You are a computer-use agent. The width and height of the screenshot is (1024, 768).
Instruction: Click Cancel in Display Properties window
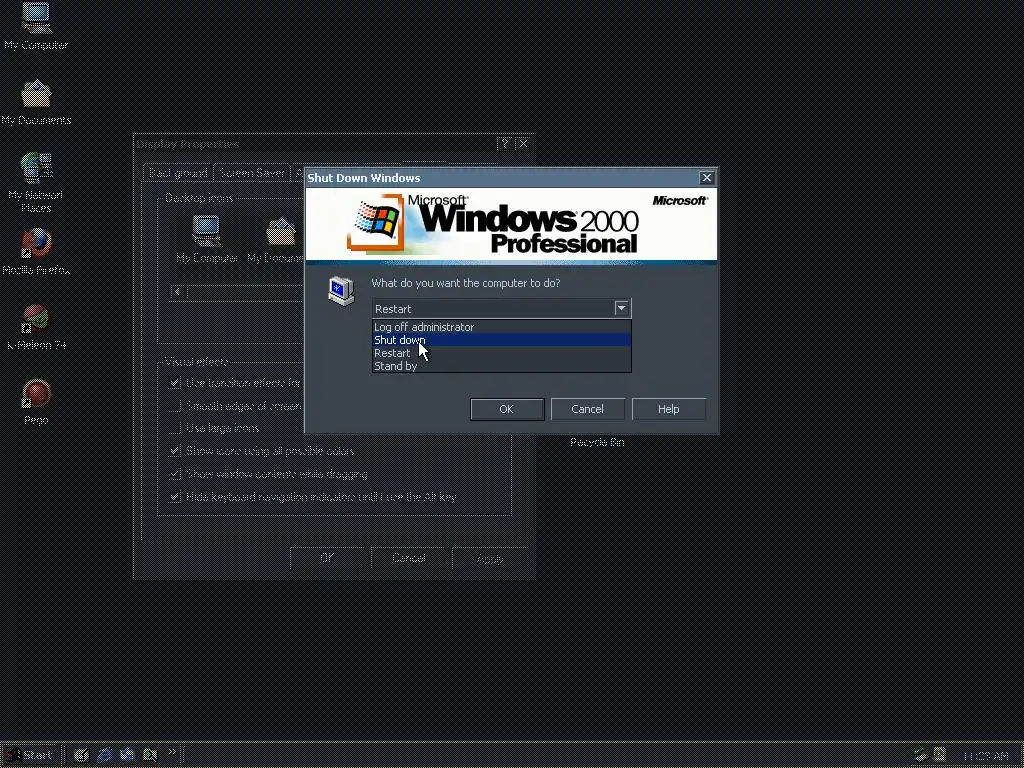(x=409, y=558)
